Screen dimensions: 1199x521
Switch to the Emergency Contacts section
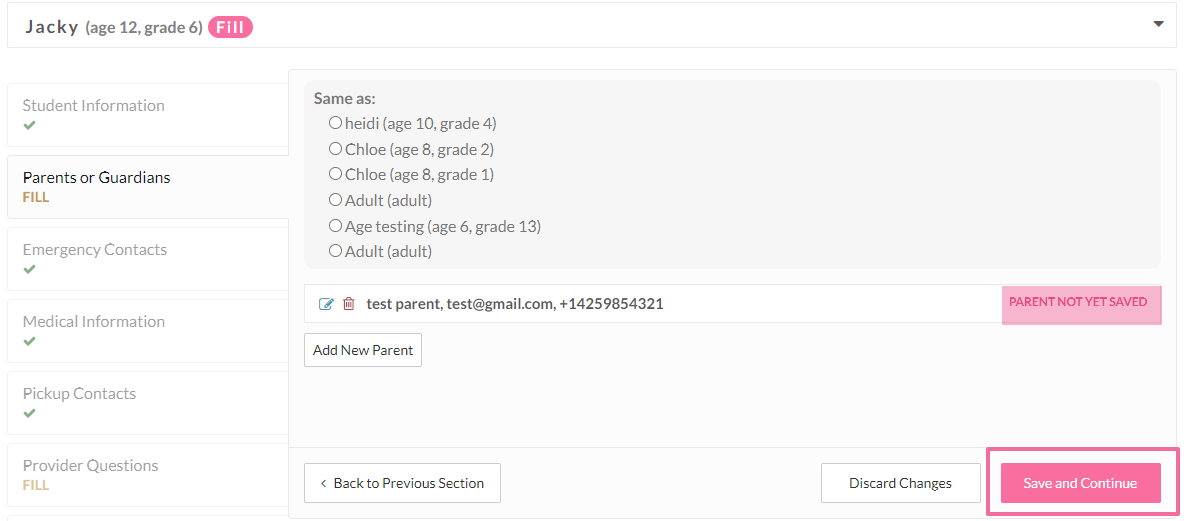[x=95, y=250]
